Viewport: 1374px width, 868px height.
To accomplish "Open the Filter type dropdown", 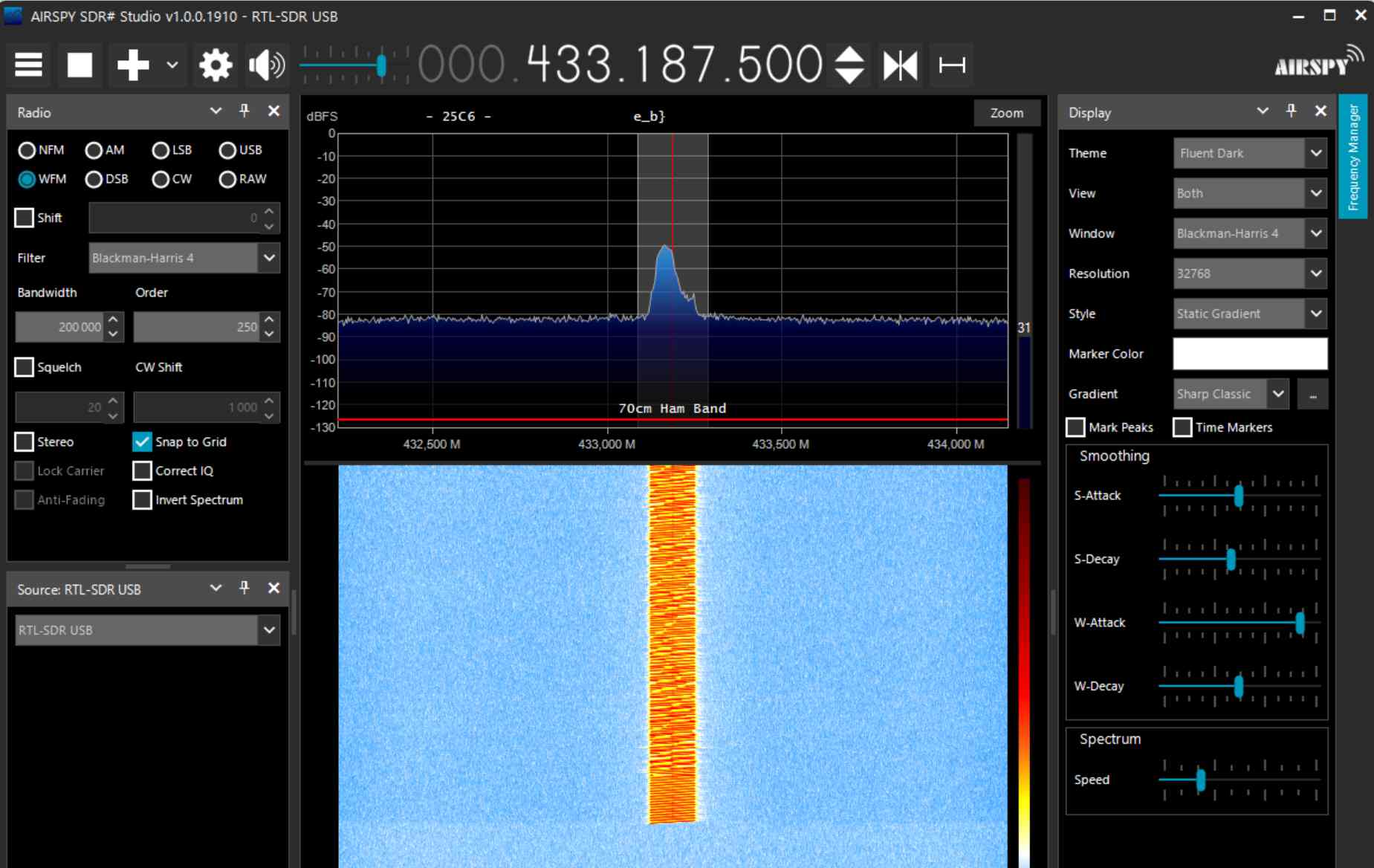I will (x=184, y=258).
